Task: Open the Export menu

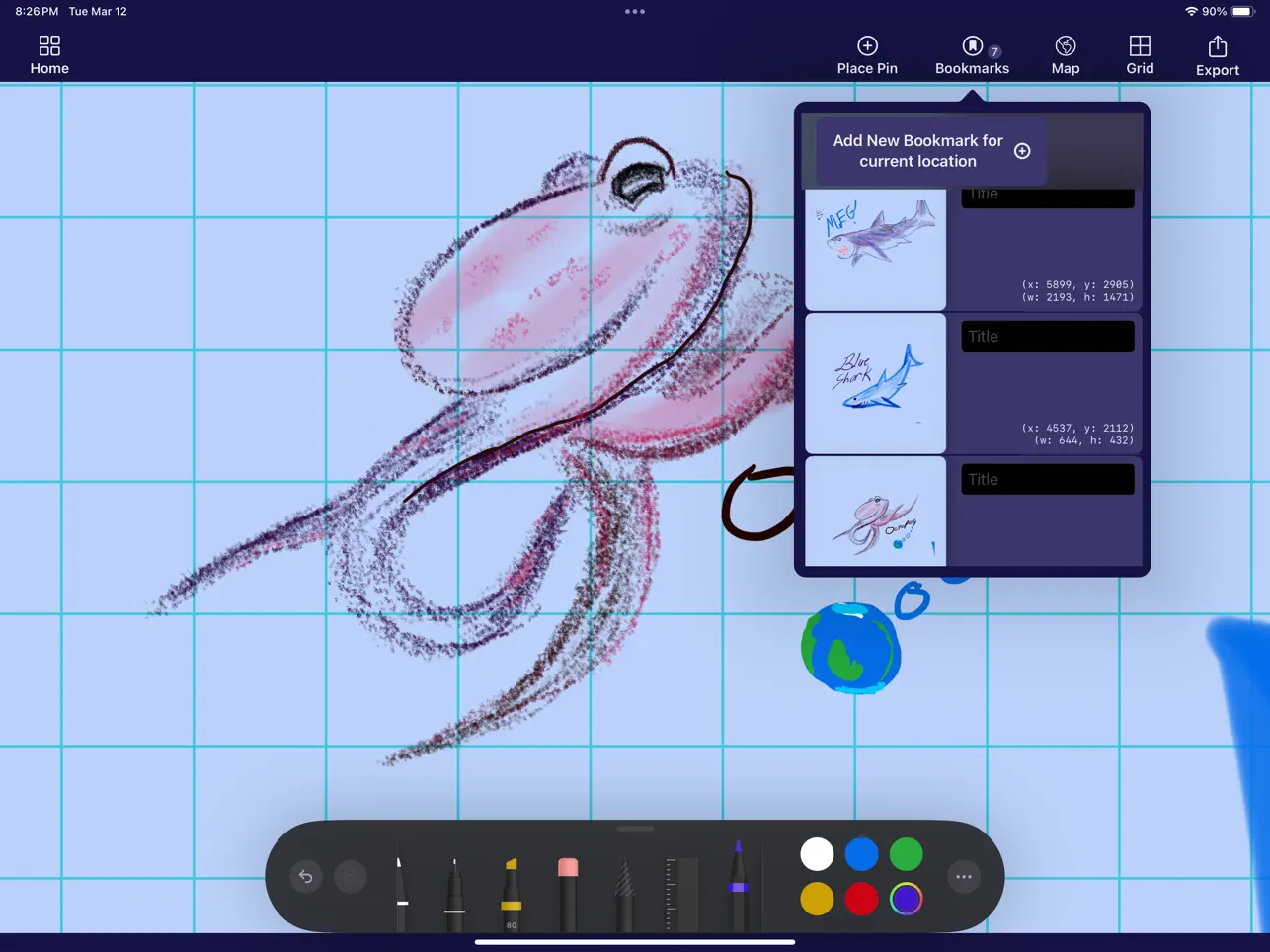Action: tap(1217, 53)
